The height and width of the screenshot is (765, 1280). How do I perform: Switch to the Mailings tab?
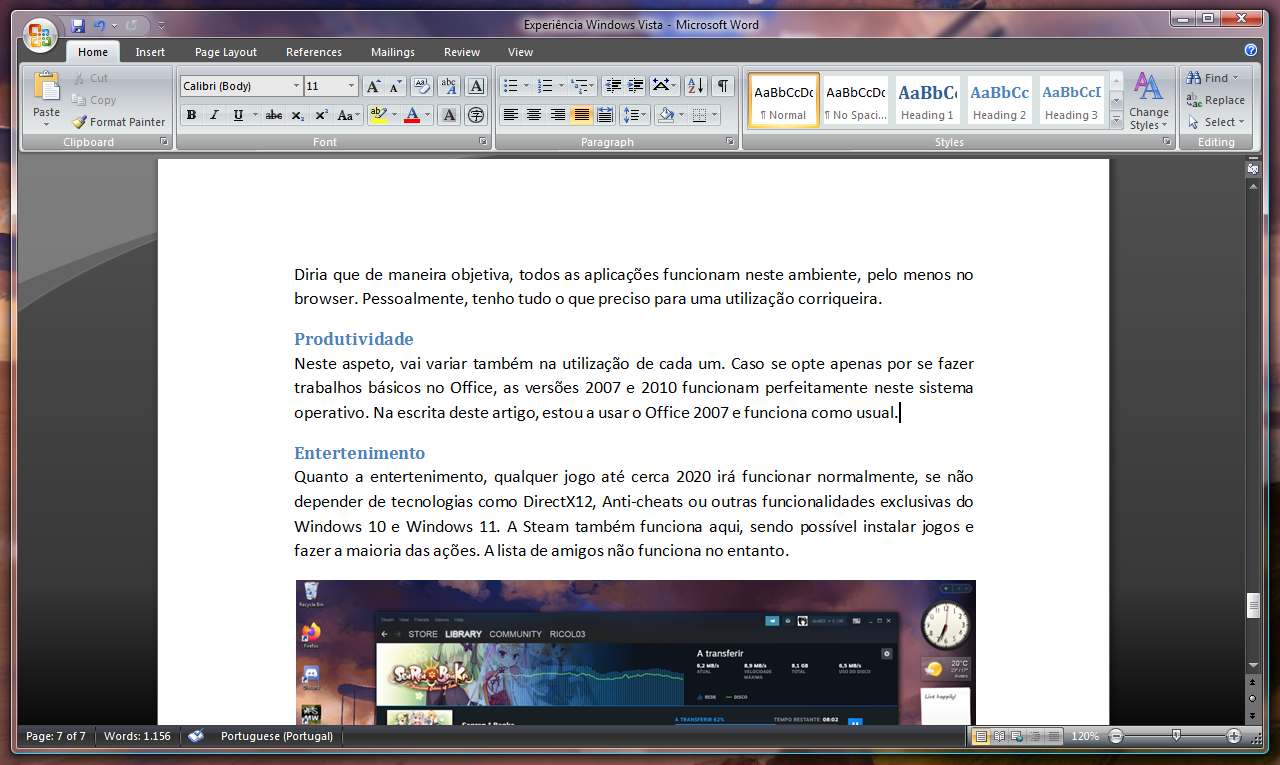click(393, 52)
